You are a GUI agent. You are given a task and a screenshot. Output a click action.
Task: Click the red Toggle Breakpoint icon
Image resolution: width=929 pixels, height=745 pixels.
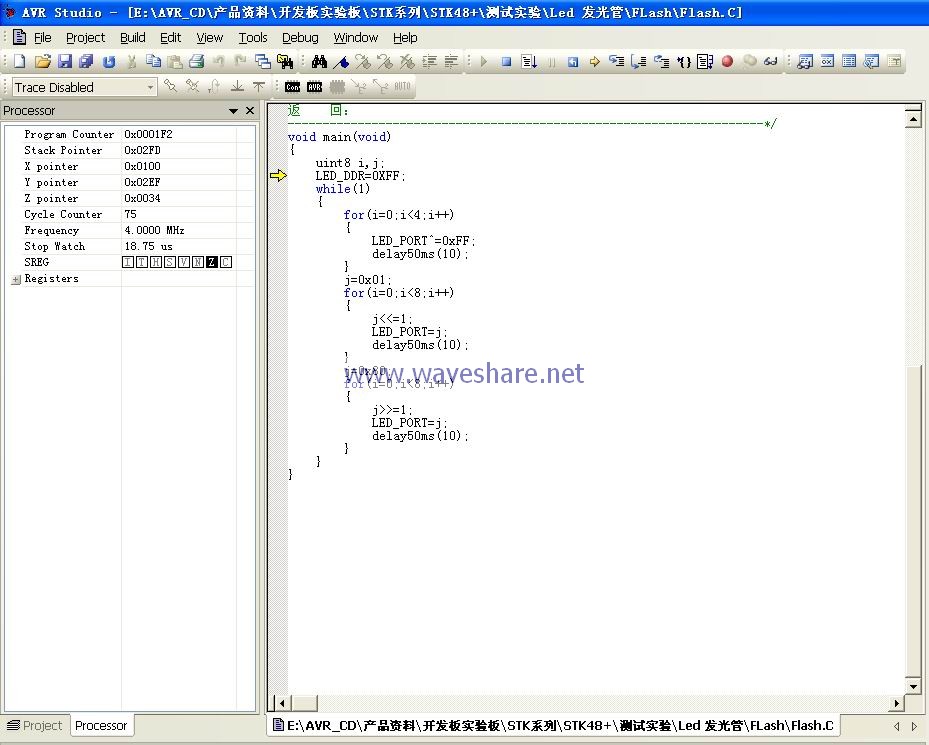pos(727,62)
